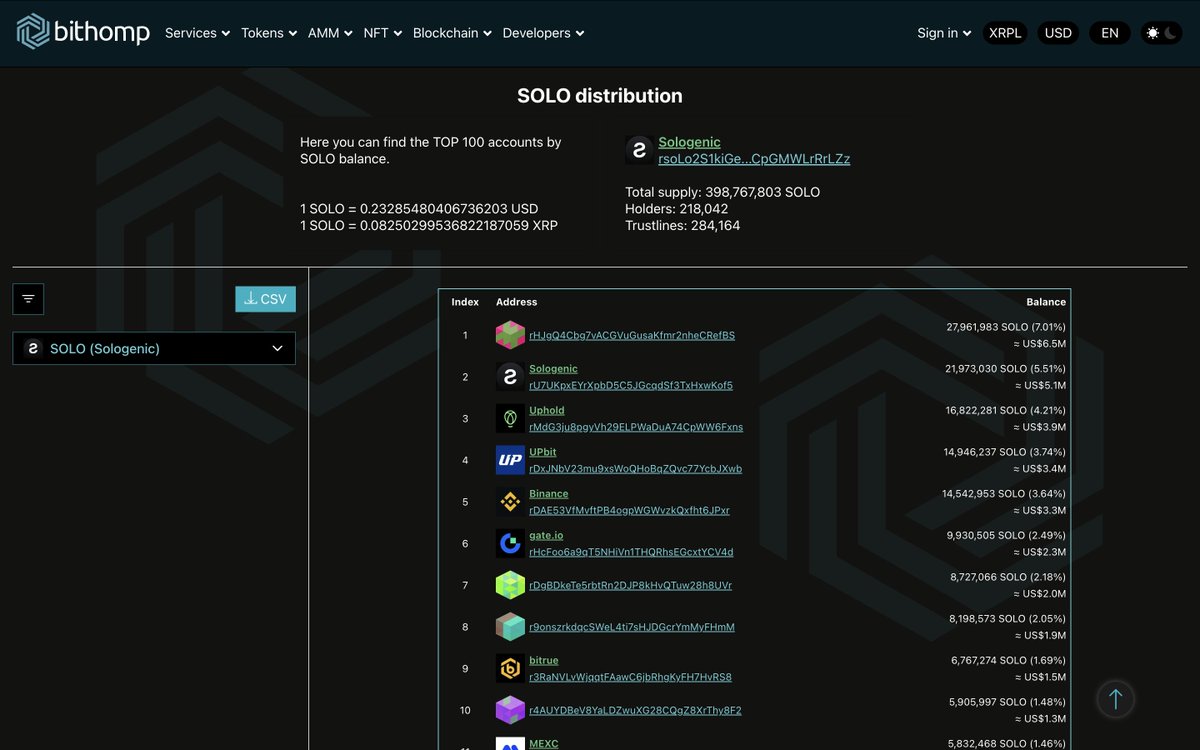This screenshot has width=1200, height=750.
Task: Open the Tokens menu
Action: pos(269,33)
